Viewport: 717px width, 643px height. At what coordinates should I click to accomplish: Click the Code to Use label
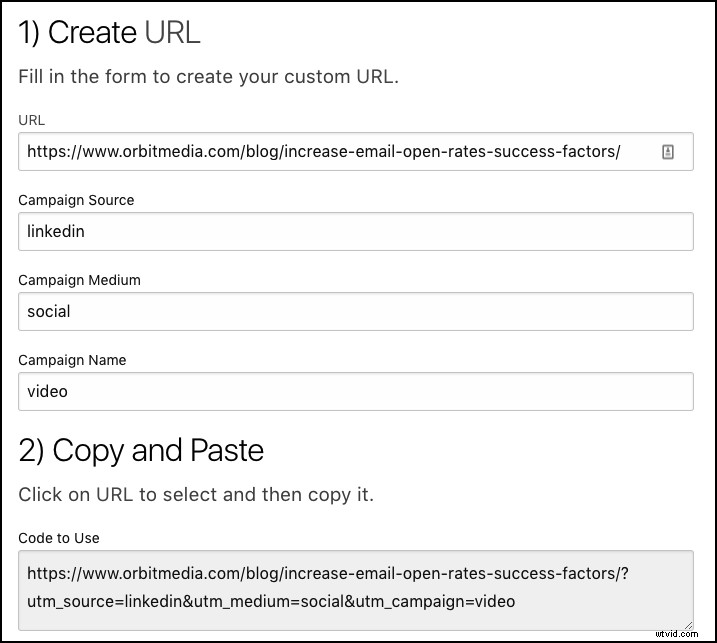(x=59, y=538)
